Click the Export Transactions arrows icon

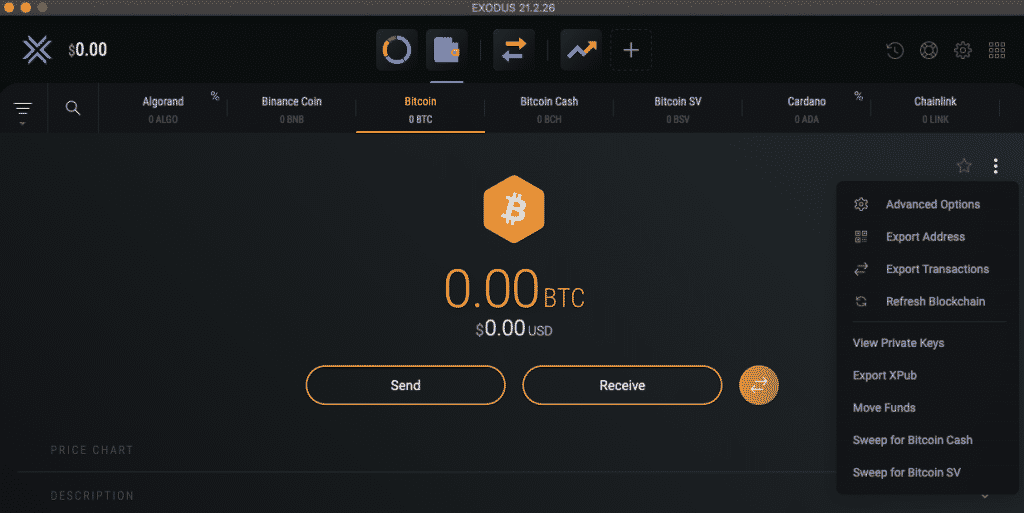tap(861, 269)
